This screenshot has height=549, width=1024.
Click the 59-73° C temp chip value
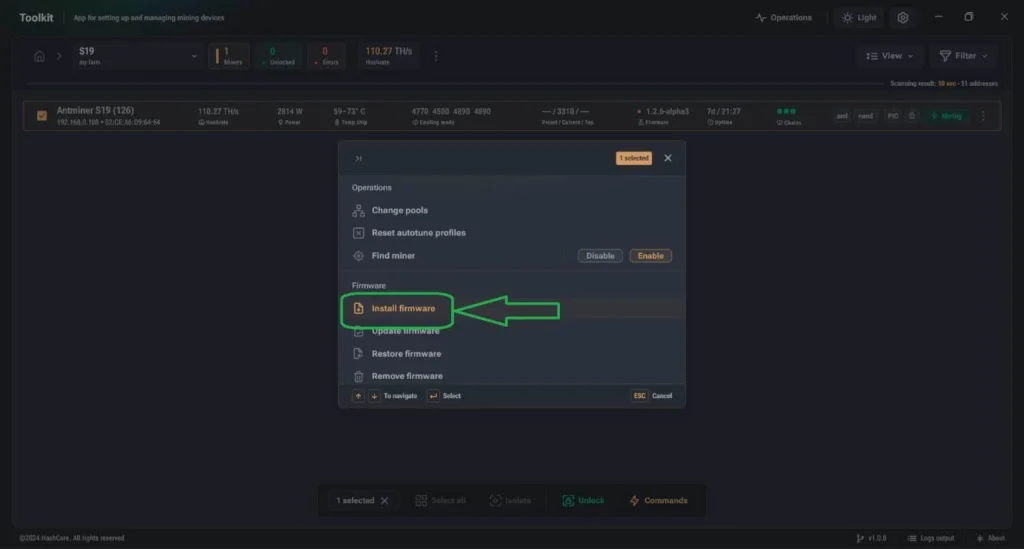coord(349,112)
